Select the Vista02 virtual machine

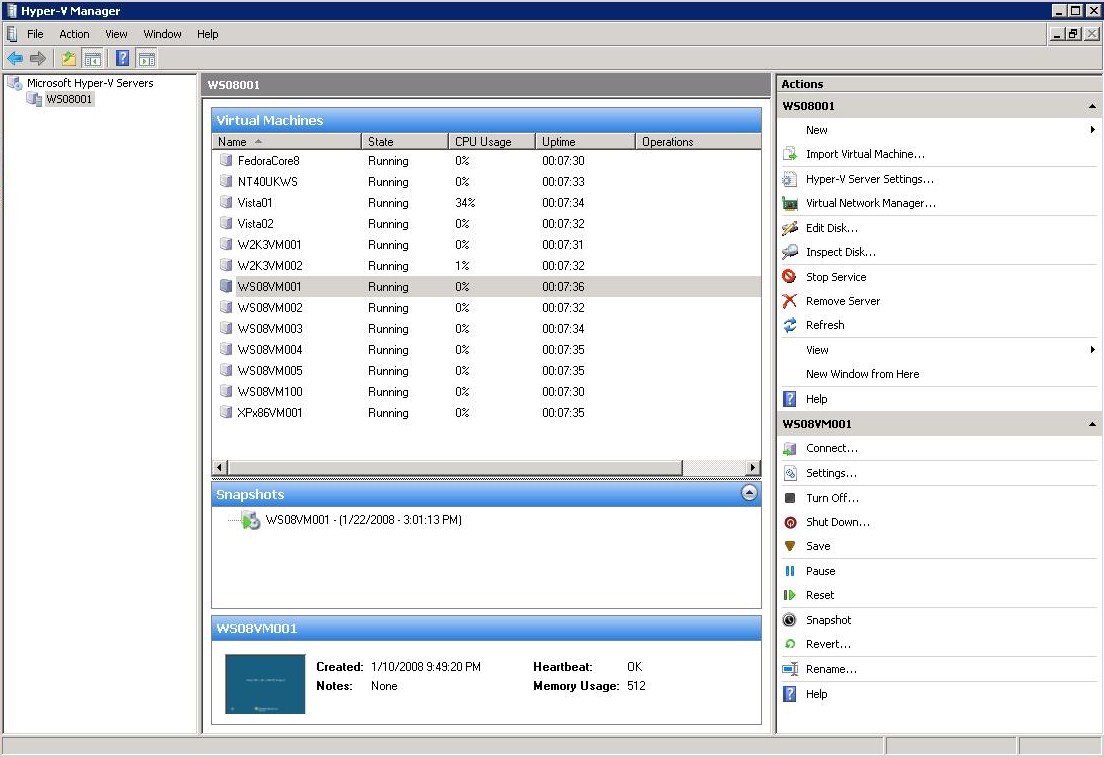(486, 224)
